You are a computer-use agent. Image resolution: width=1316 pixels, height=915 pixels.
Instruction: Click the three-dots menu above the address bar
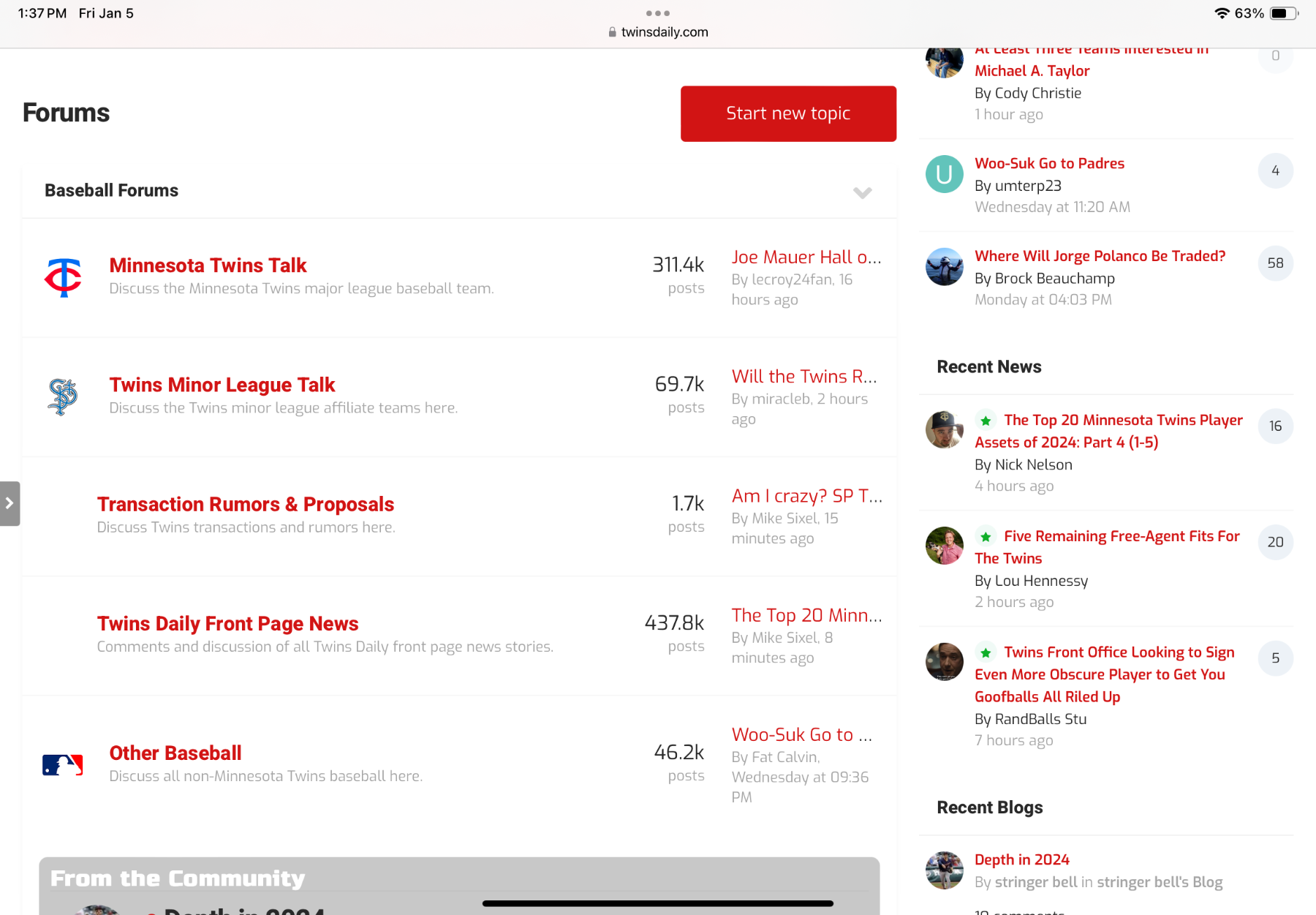pos(657,13)
